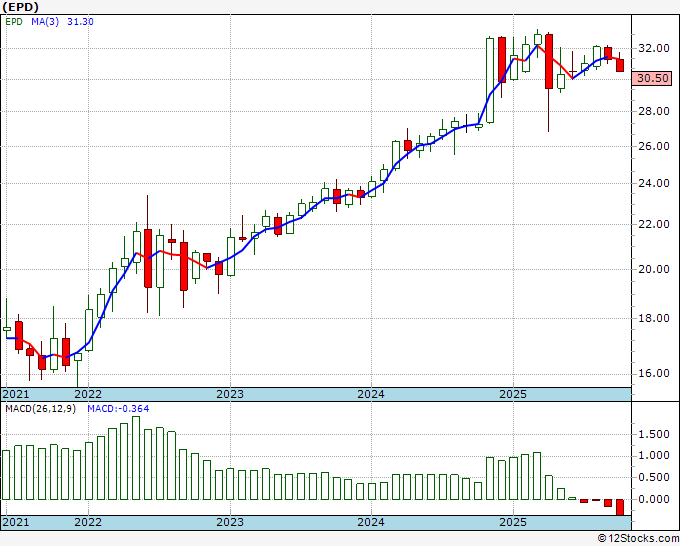Click 2021 on the price chart timeline
This screenshot has width=680, height=546.
(16, 394)
